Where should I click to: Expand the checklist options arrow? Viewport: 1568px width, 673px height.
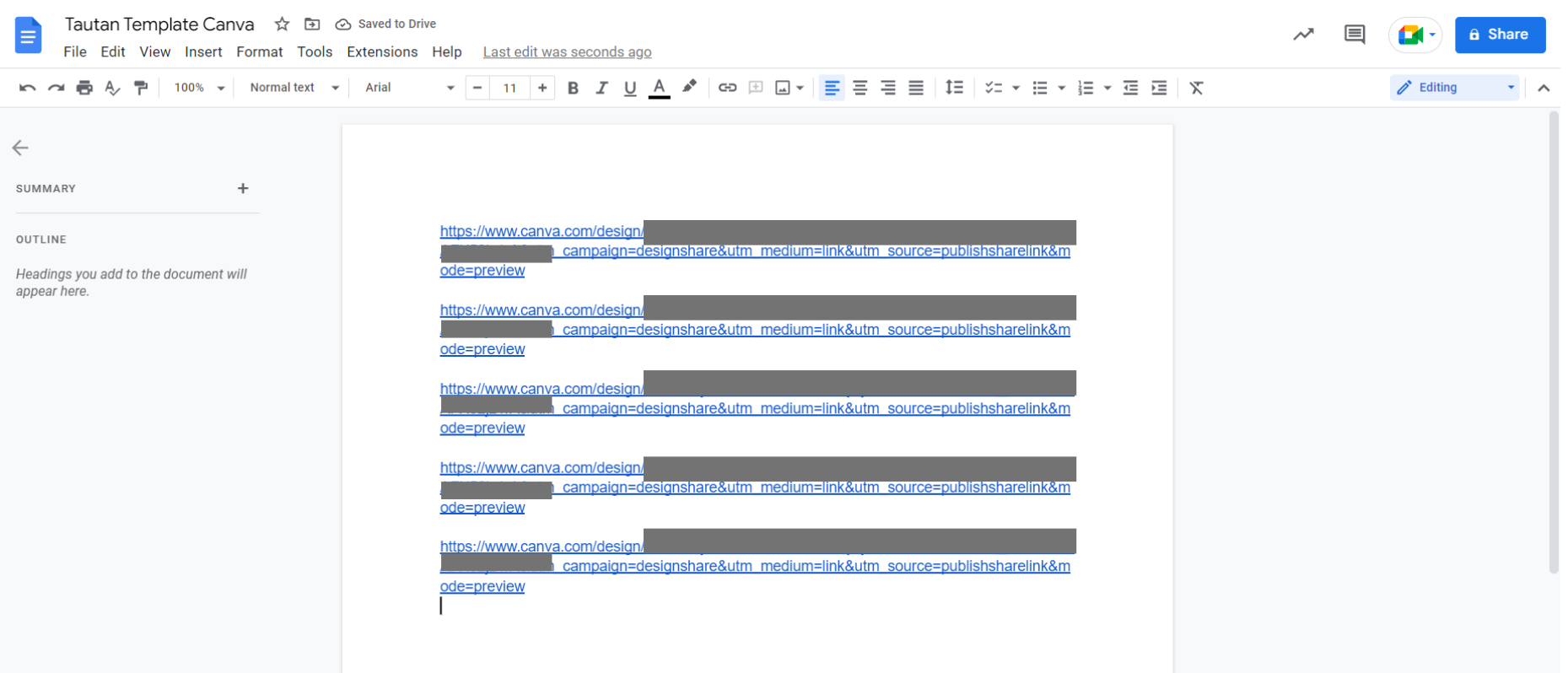point(1016,88)
